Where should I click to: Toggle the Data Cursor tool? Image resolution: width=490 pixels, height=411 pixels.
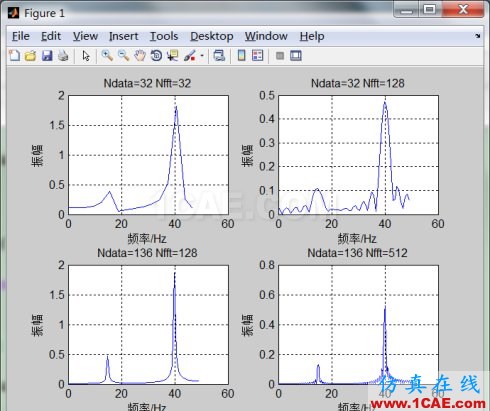(173, 56)
